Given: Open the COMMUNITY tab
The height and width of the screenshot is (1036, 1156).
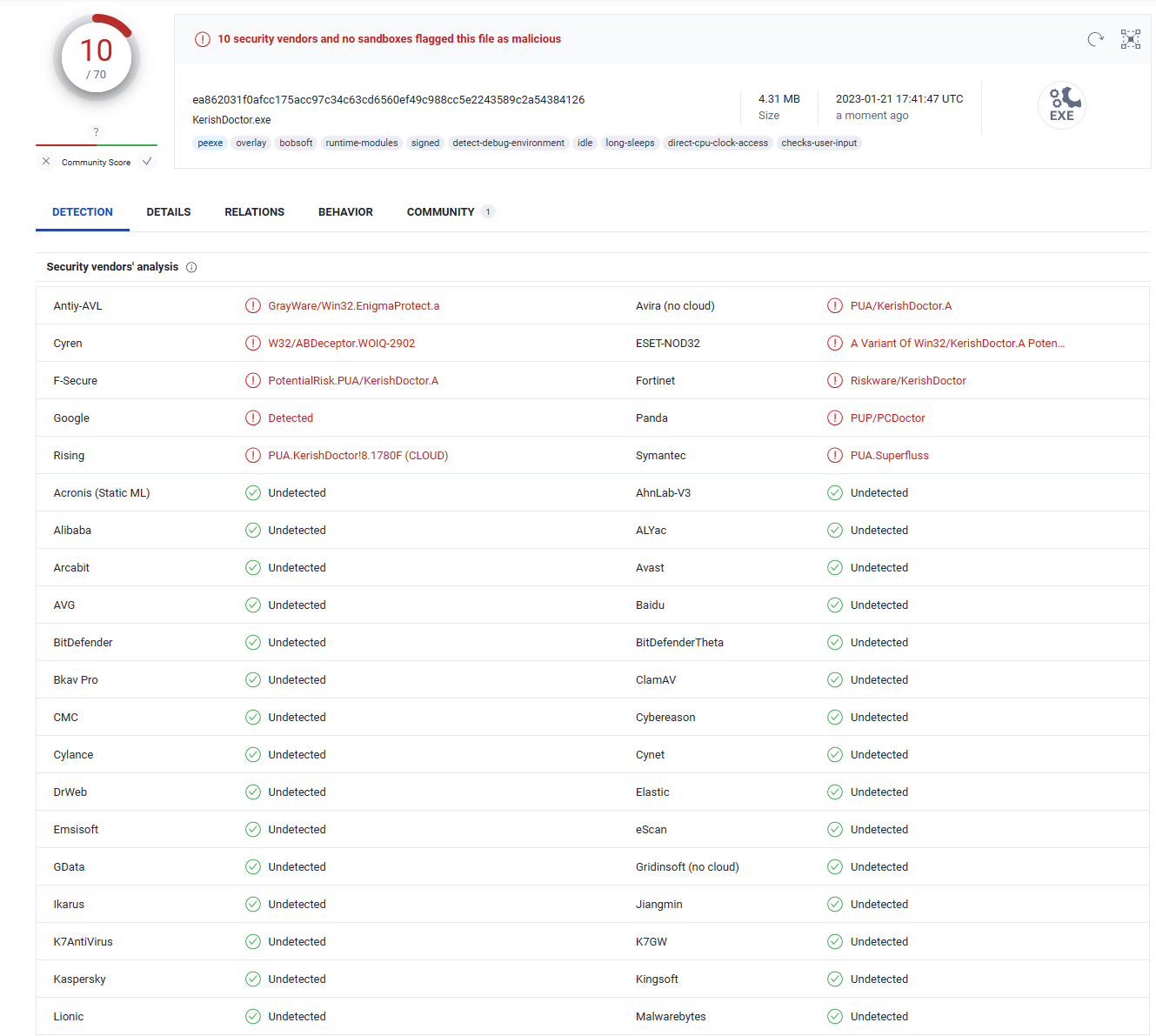Looking at the screenshot, I should click(x=451, y=212).
